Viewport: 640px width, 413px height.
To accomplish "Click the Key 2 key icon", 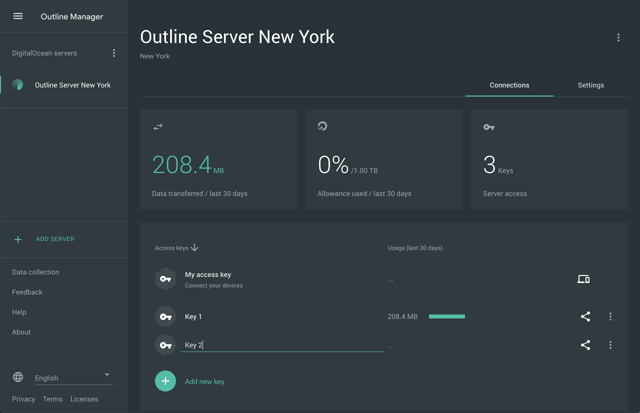I will (165, 345).
